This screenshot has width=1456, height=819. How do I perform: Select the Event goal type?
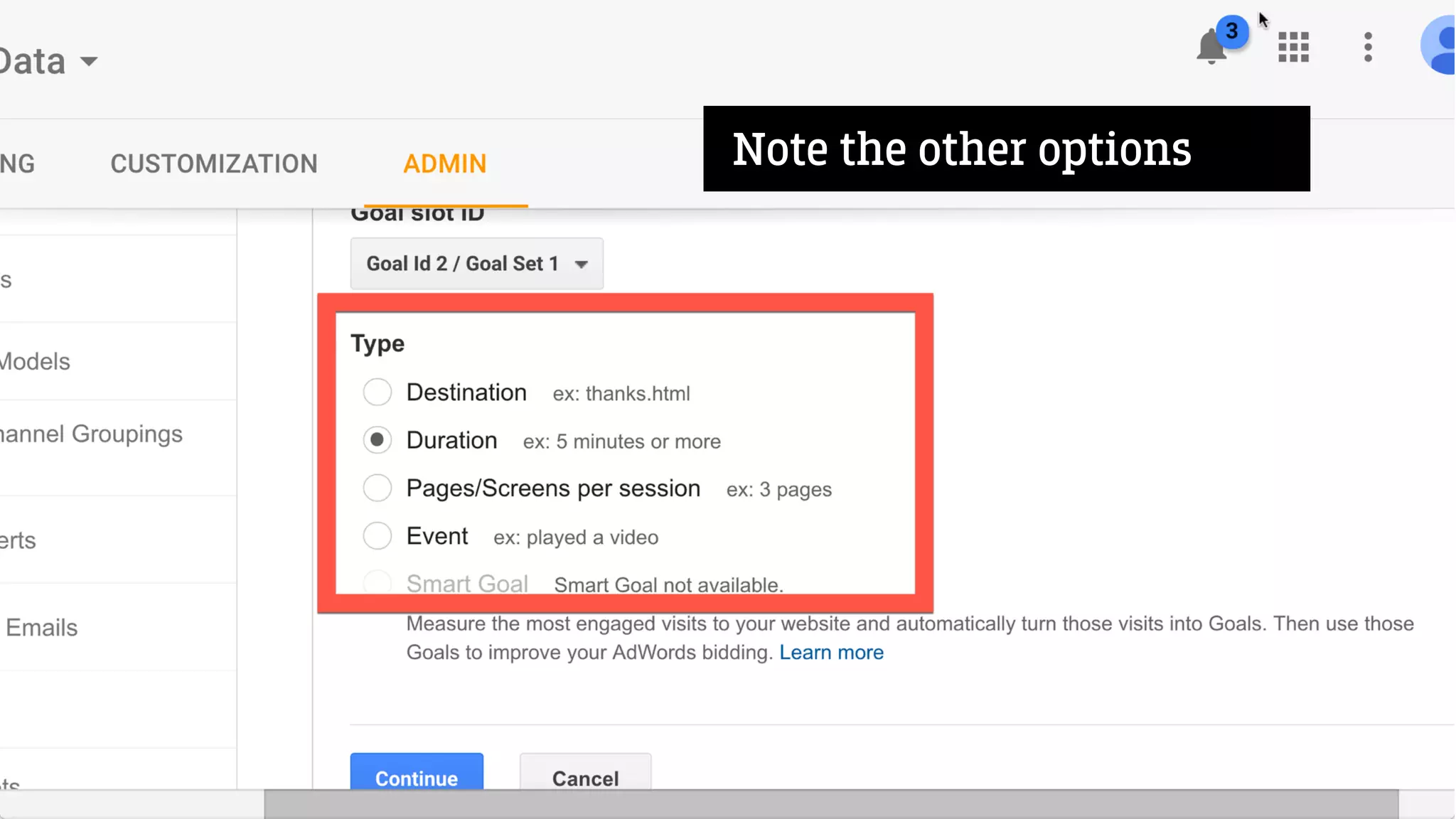pyautogui.click(x=378, y=536)
